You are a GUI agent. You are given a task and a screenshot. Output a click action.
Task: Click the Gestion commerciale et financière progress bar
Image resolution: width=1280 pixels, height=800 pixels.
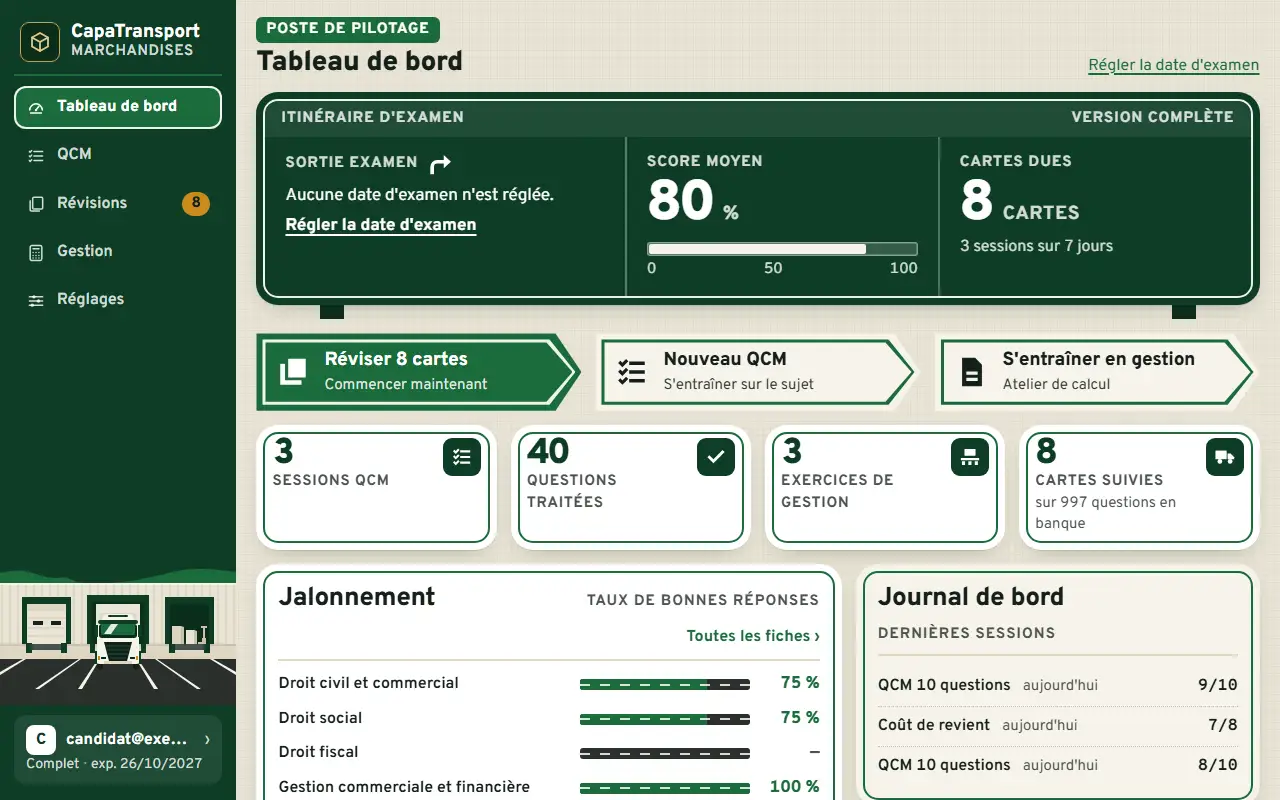pyautogui.click(x=665, y=788)
